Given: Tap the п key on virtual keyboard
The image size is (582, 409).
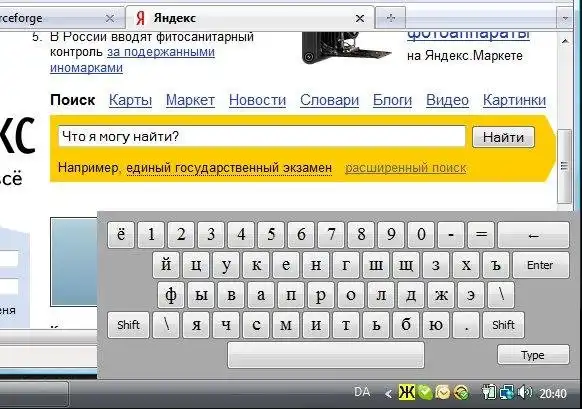Looking at the screenshot, I should click(x=291, y=295).
